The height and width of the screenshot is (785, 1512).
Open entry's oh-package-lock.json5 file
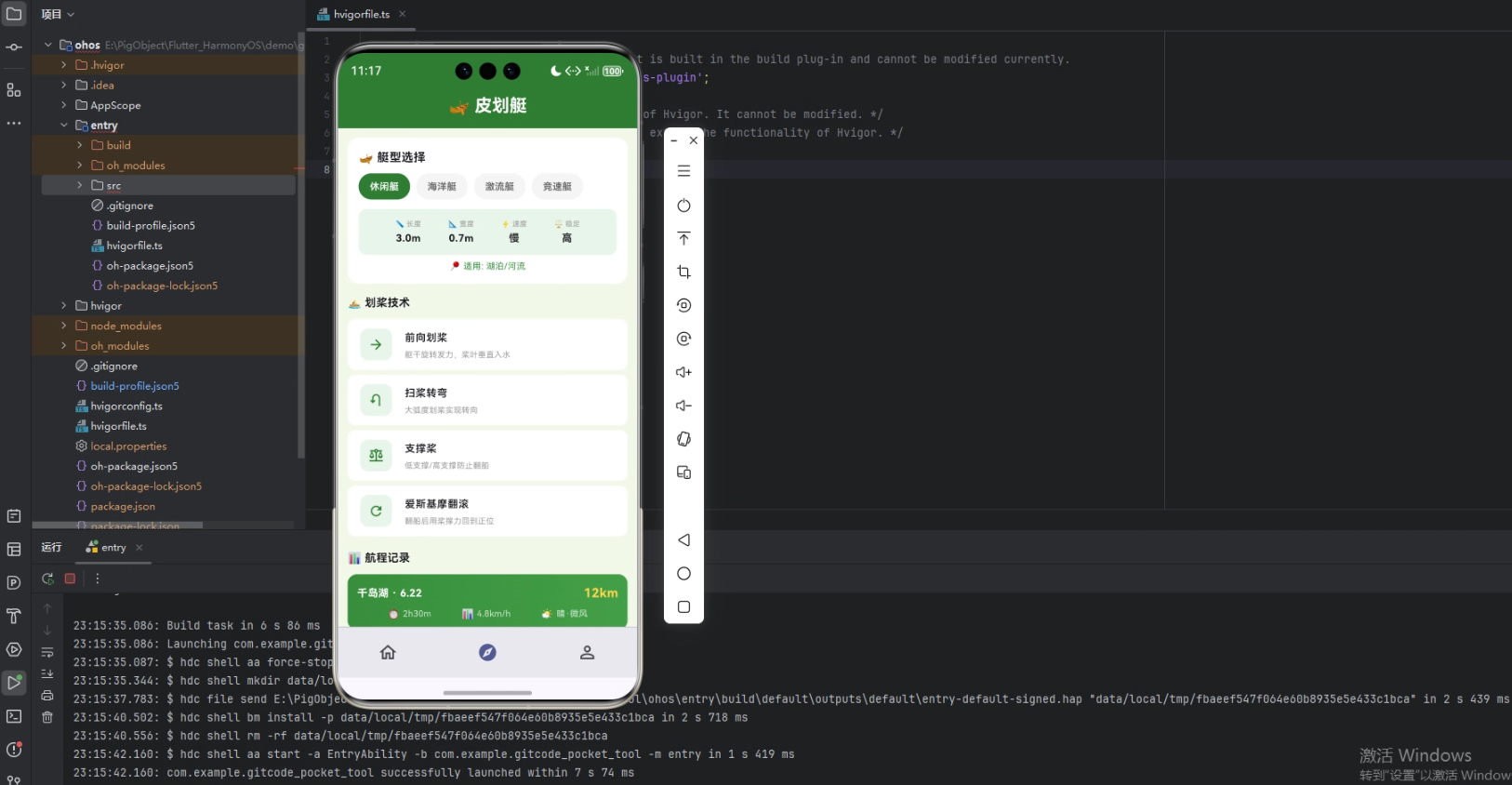click(162, 286)
